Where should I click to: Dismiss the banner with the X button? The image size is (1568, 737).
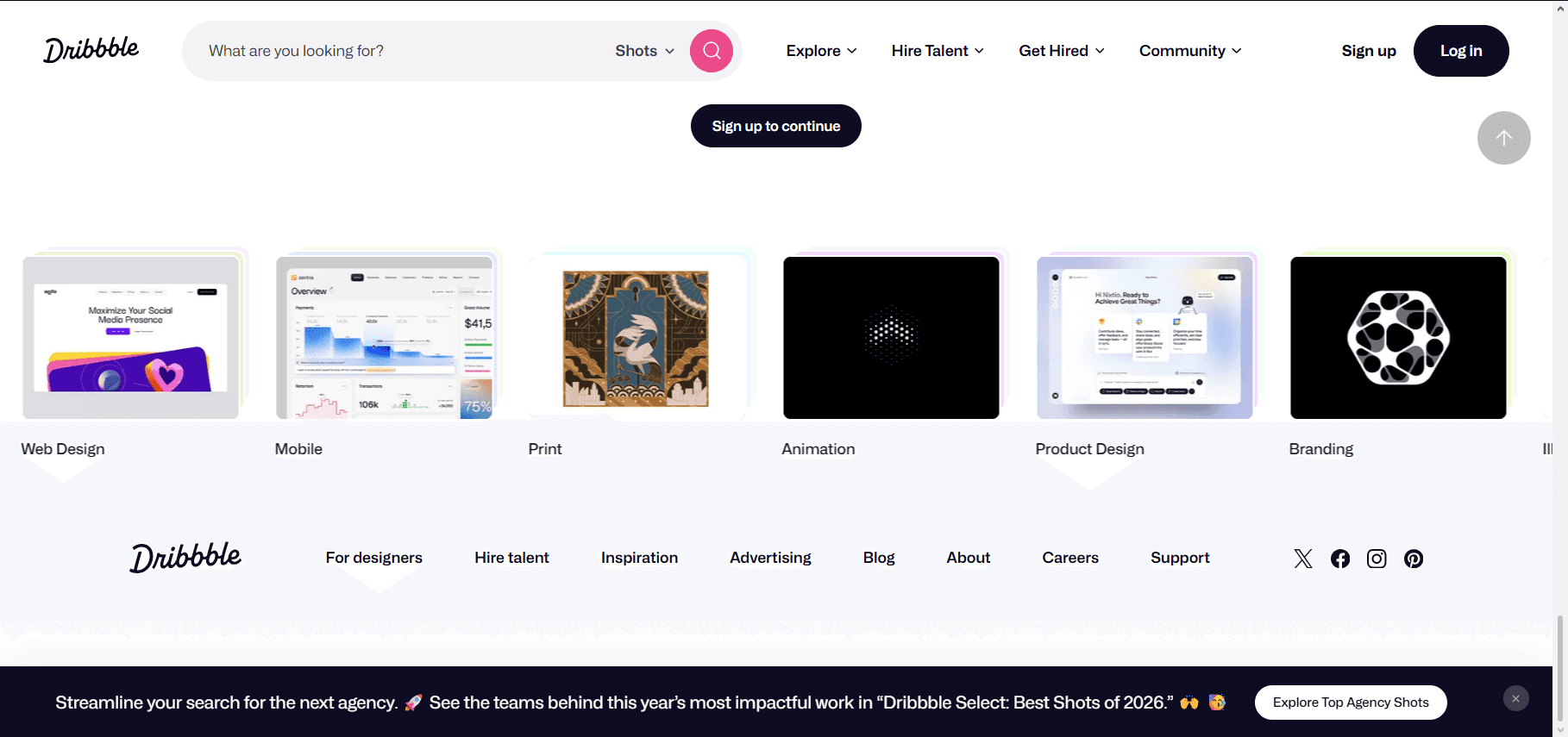[x=1516, y=698]
